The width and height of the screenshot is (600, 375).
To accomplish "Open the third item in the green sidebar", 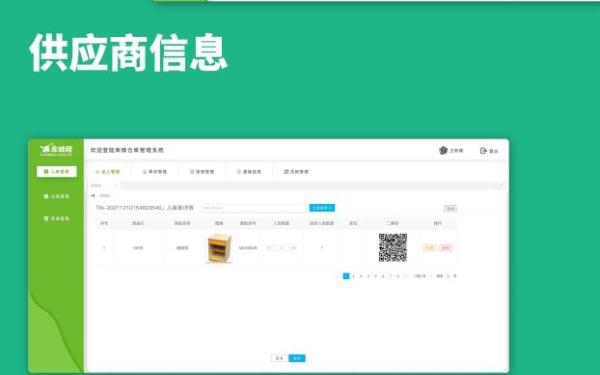I will [x=57, y=218].
